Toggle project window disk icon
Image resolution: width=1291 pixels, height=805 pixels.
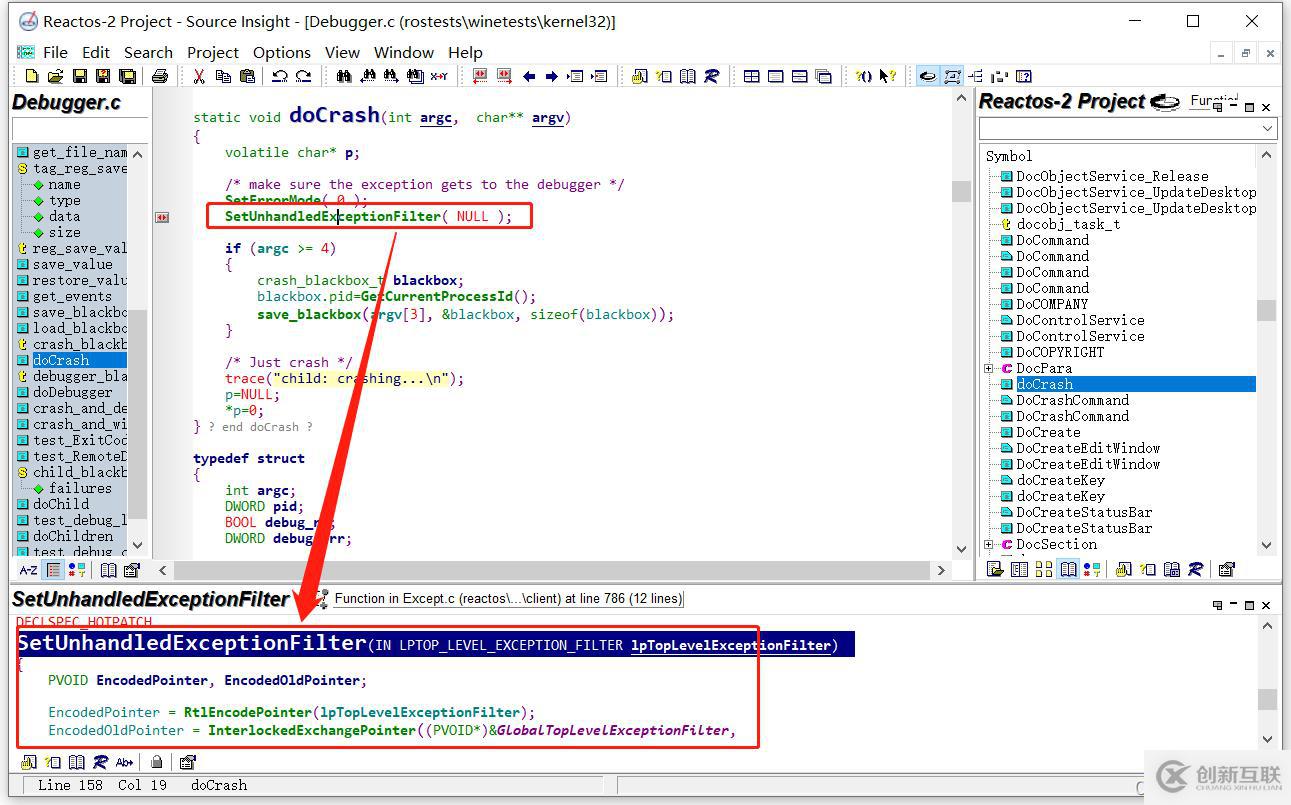927,76
